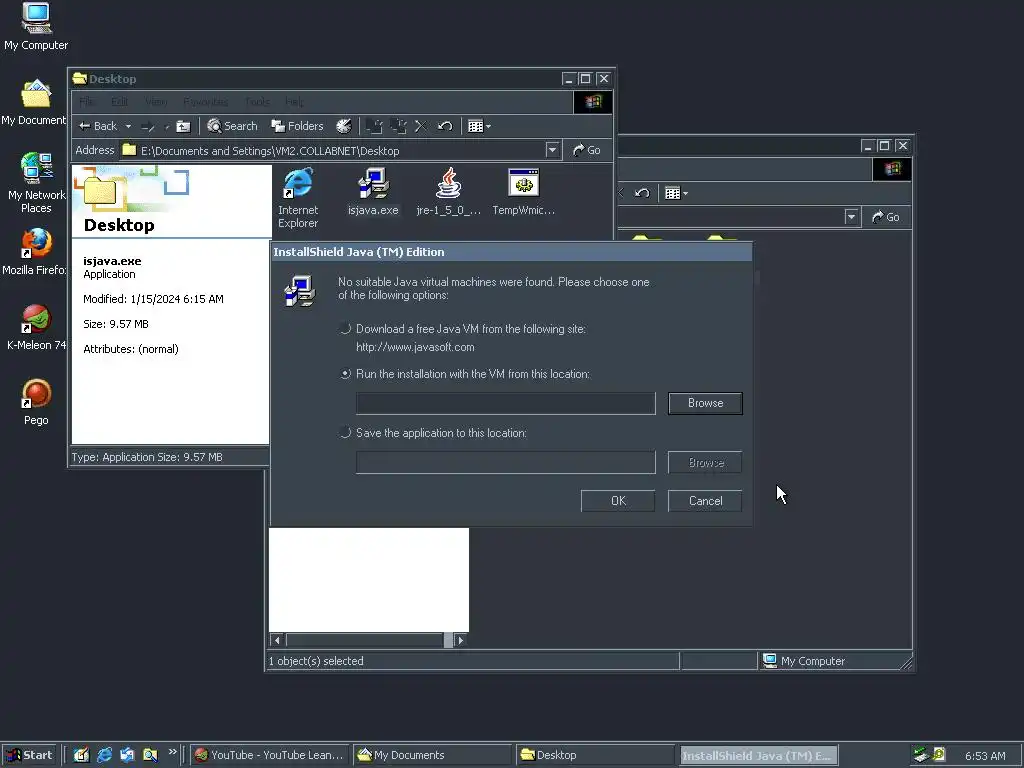Select jre-1_5_0 Java installer icon
This screenshot has height=768, width=1024.
pos(449,191)
